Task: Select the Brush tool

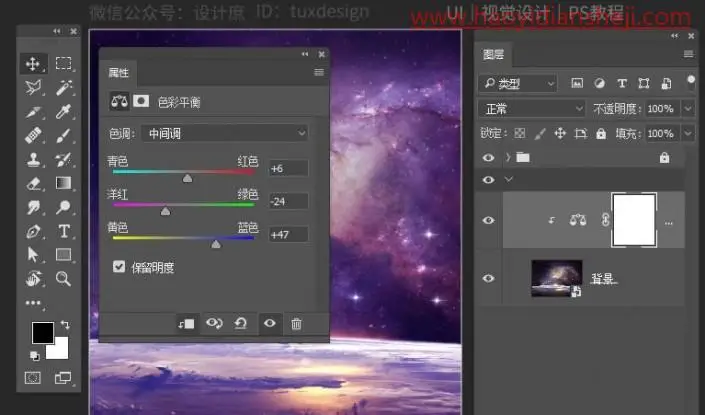Action: [63, 135]
